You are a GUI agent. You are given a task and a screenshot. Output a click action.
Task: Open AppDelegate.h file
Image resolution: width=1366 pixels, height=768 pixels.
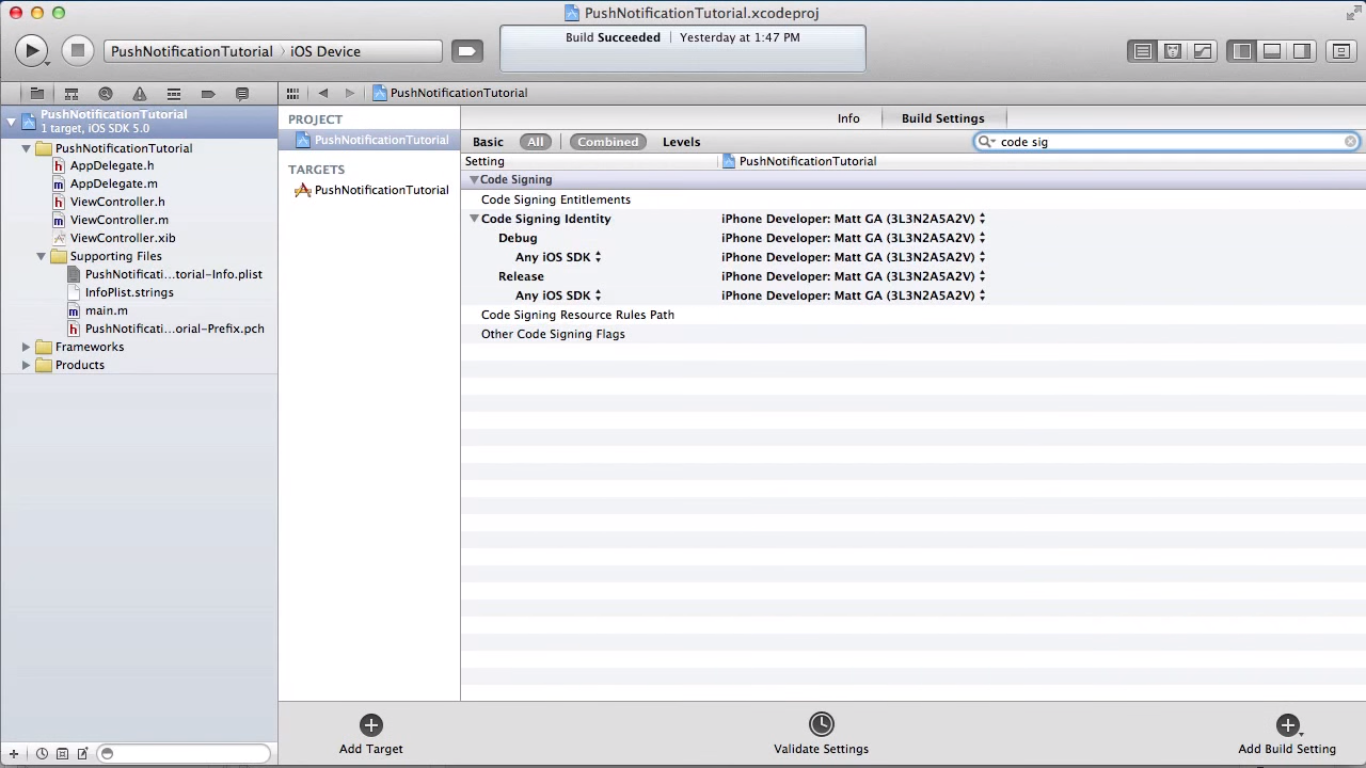click(112, 166)
